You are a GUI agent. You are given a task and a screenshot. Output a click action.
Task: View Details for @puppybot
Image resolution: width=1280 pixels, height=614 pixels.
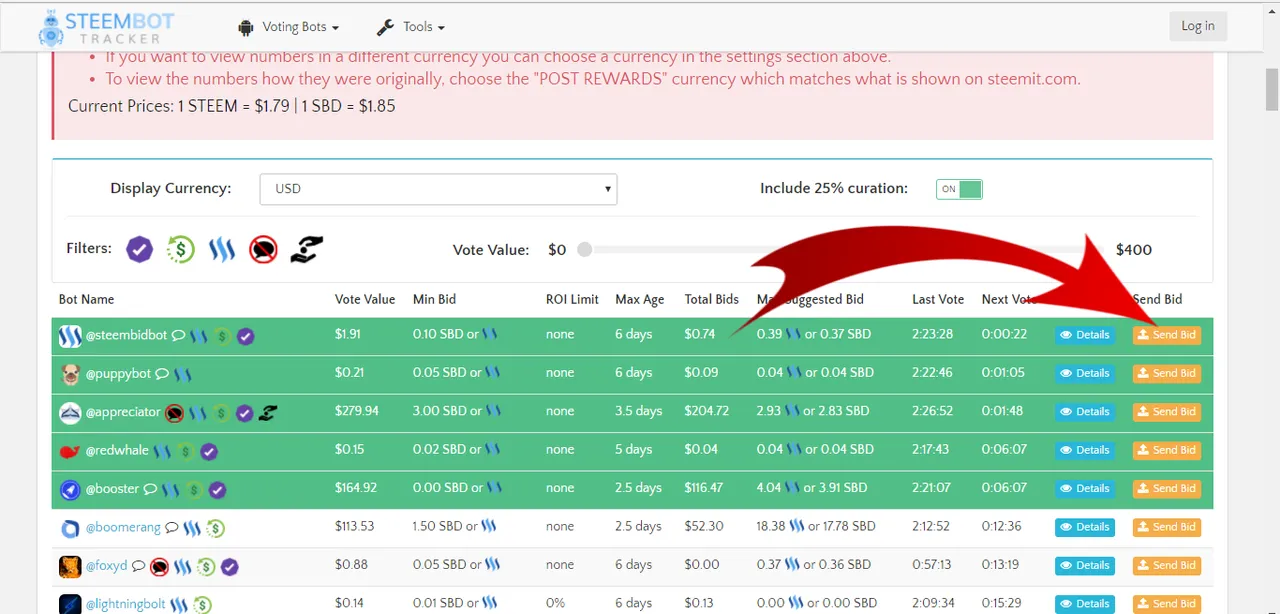click(x=1085, y=373)
